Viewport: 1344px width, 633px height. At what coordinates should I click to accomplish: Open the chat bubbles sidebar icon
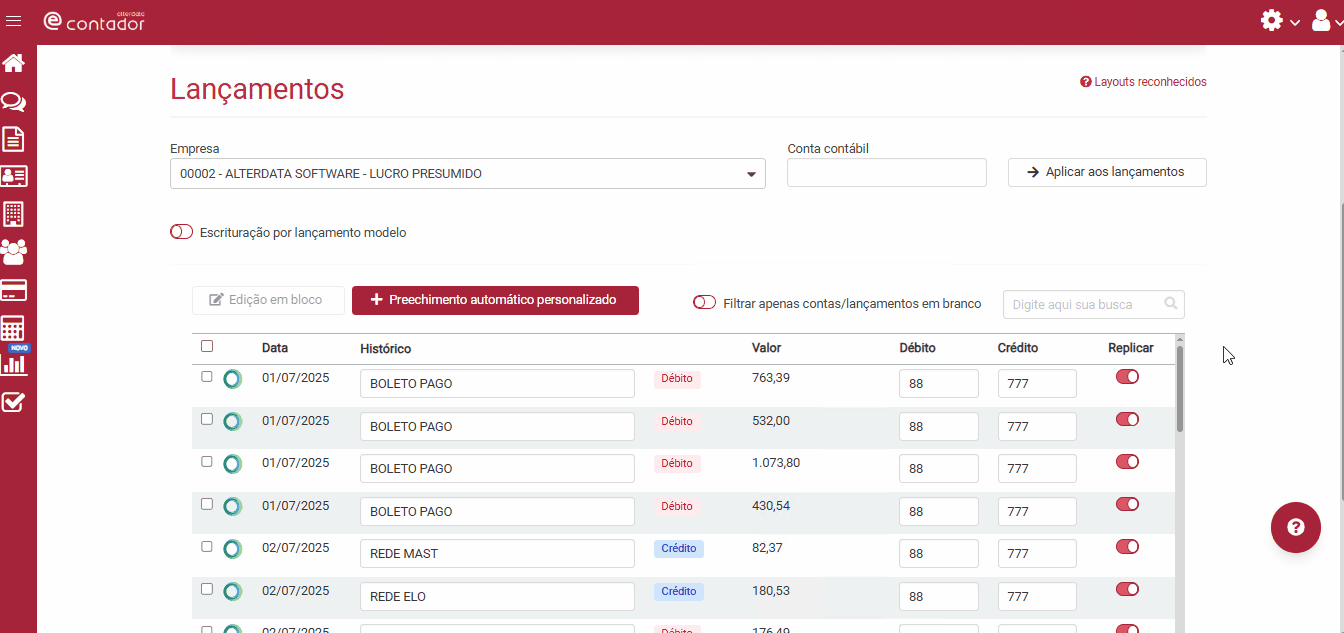(13, 102)
